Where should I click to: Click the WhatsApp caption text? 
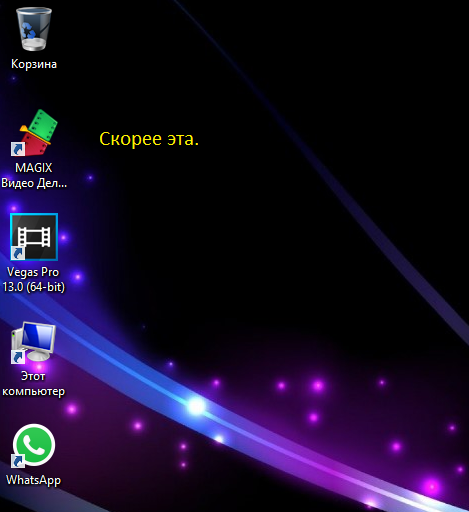[33, 480]
